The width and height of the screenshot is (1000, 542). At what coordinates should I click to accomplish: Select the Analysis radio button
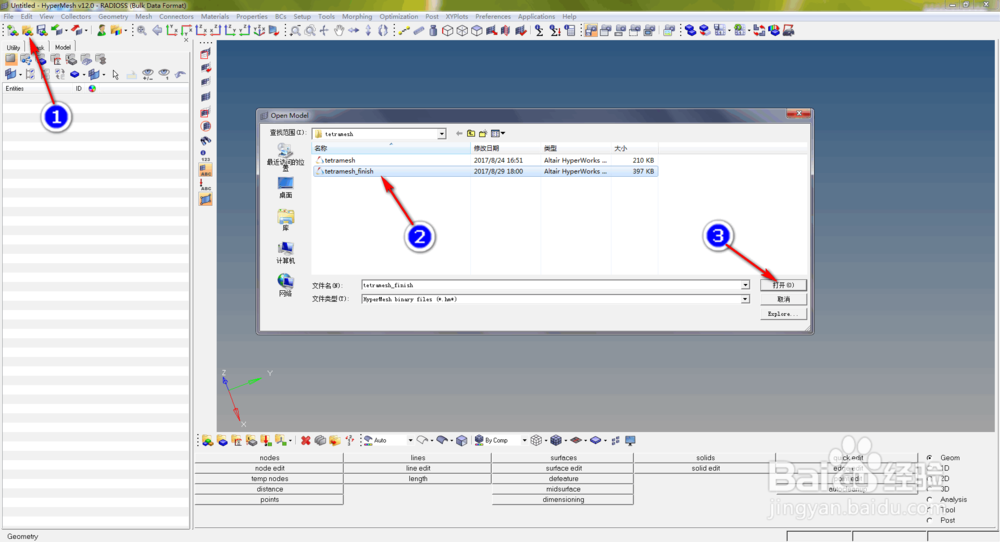click(929, 499)
